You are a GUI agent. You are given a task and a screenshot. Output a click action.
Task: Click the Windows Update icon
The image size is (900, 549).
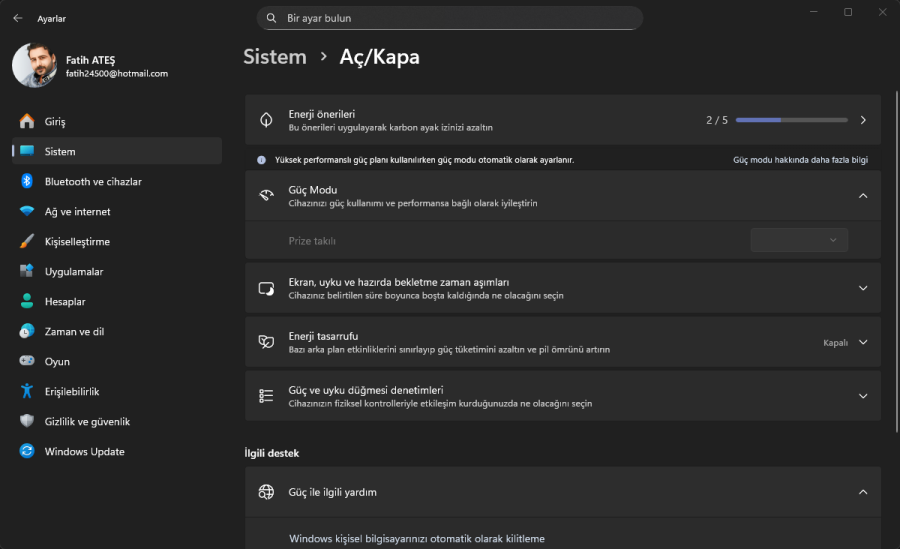[x=27, y=451]
